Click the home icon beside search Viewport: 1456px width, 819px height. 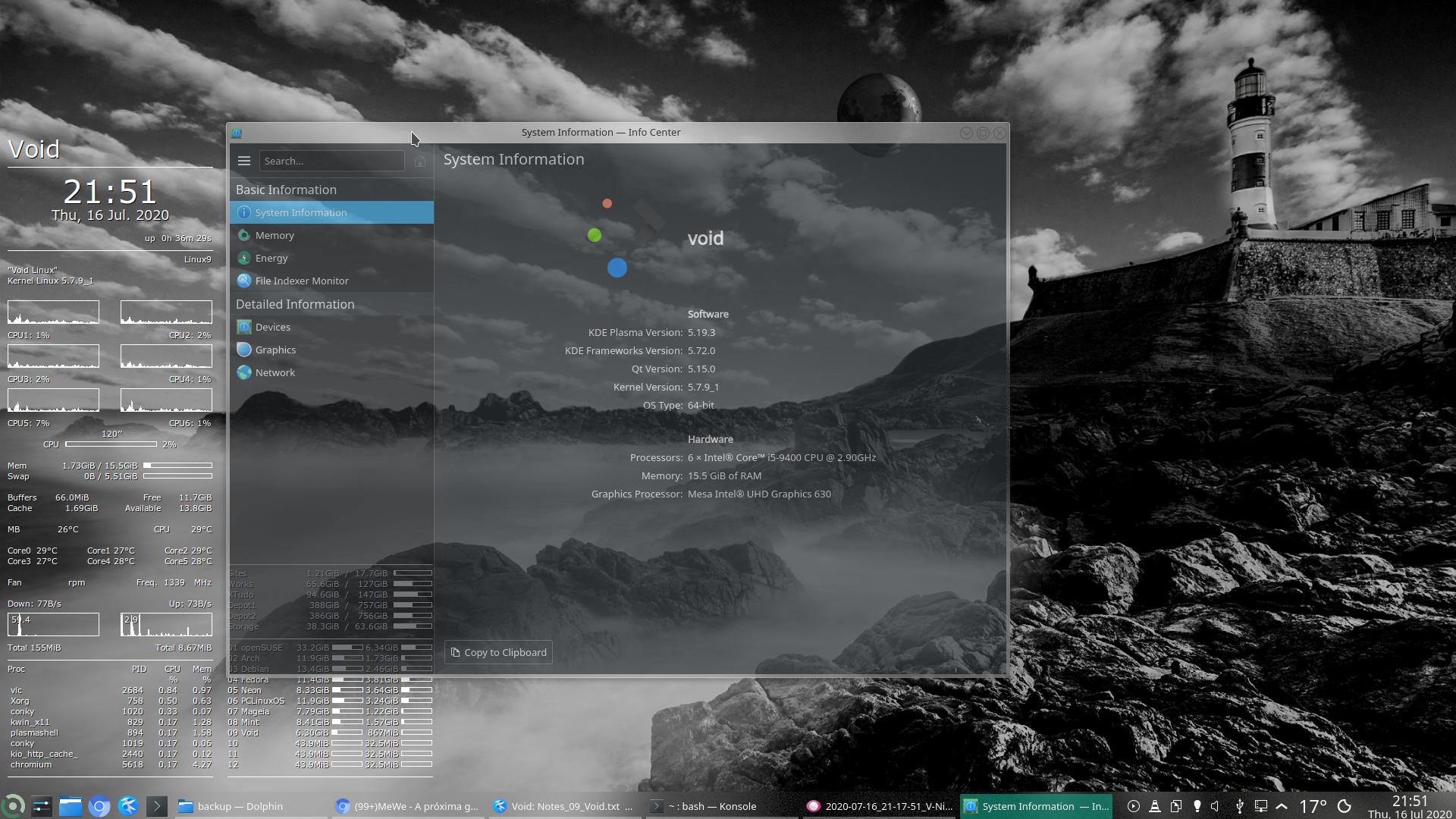420,161
